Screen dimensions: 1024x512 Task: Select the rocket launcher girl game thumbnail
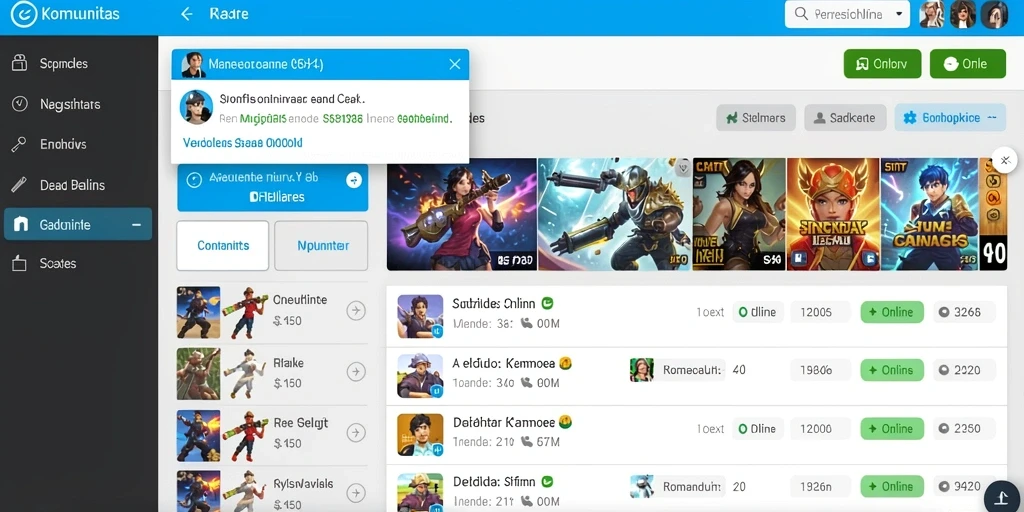(x=462, y=214)
